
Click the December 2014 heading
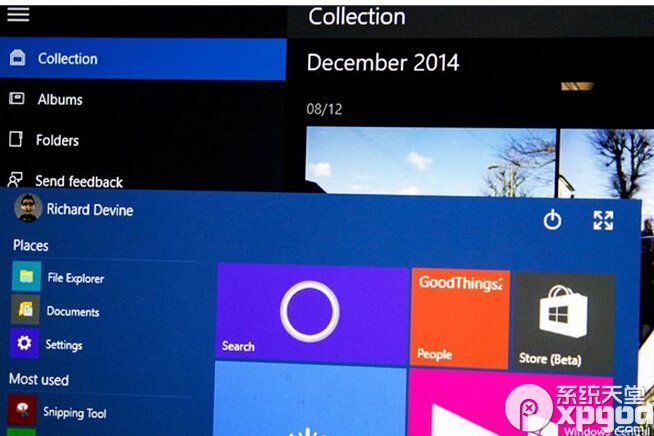(383, 63)
